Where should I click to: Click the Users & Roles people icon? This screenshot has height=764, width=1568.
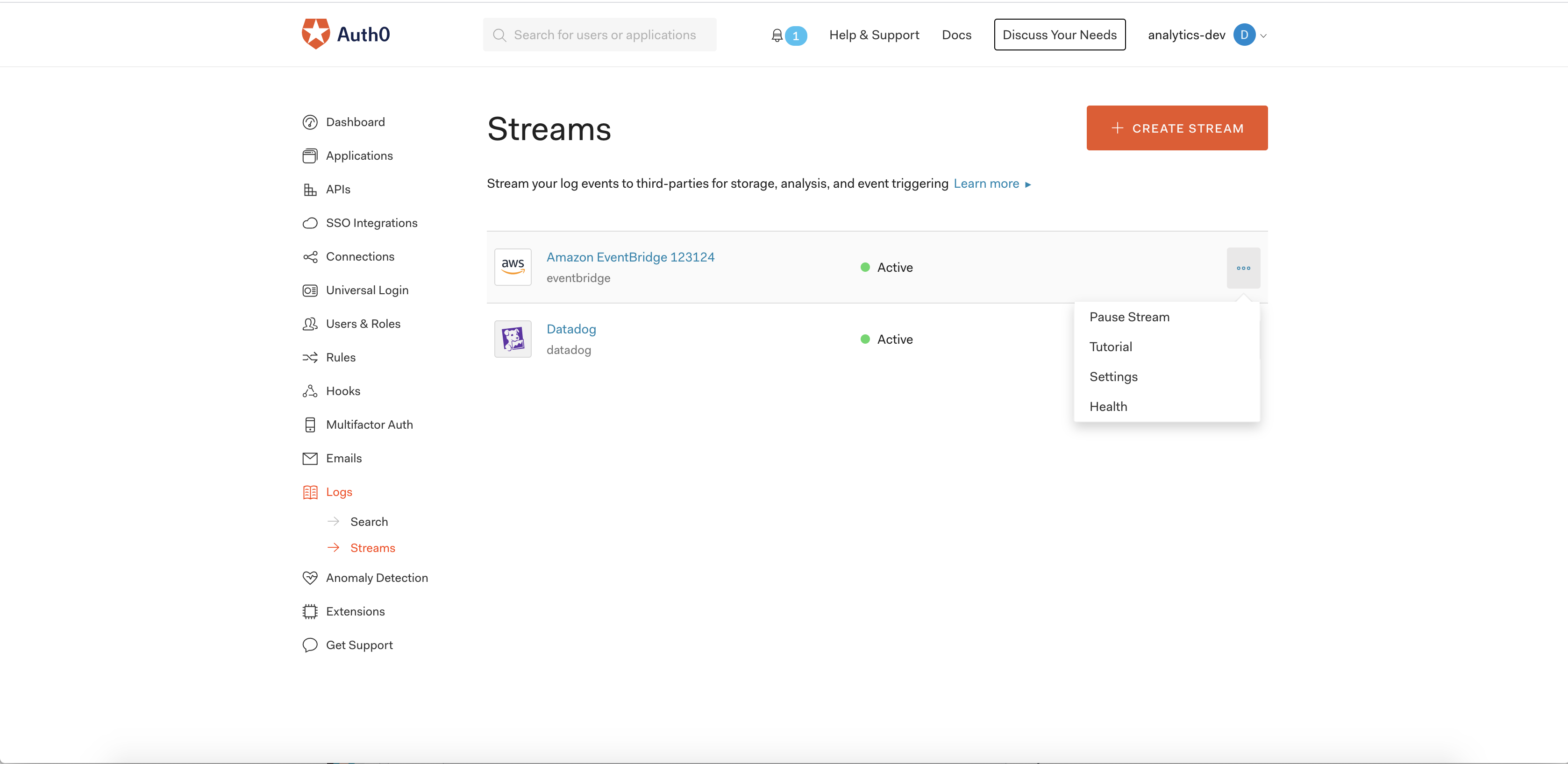point(310,324)
